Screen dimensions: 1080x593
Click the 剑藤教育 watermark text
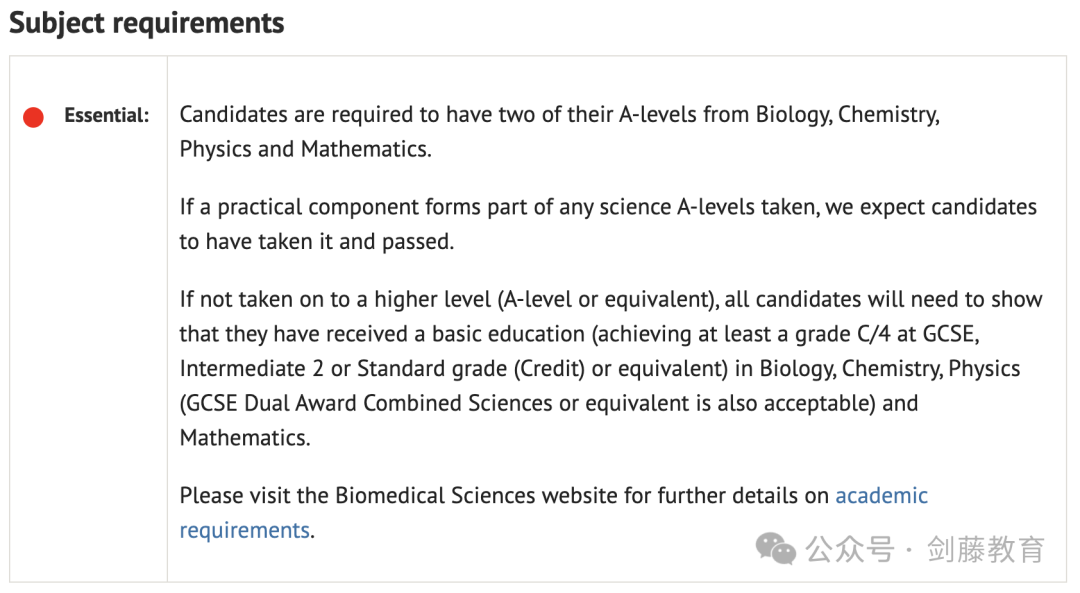[x=986, y=550]
